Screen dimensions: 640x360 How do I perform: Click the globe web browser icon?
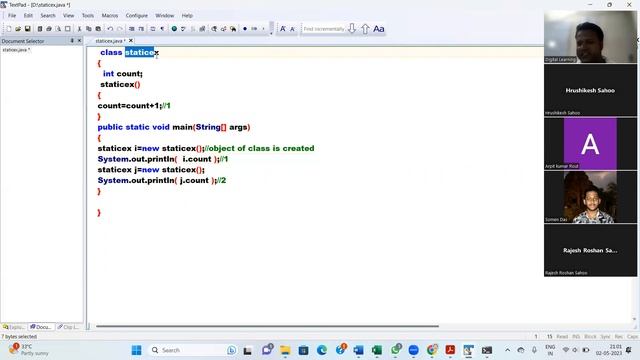click(x=174, y=29)
